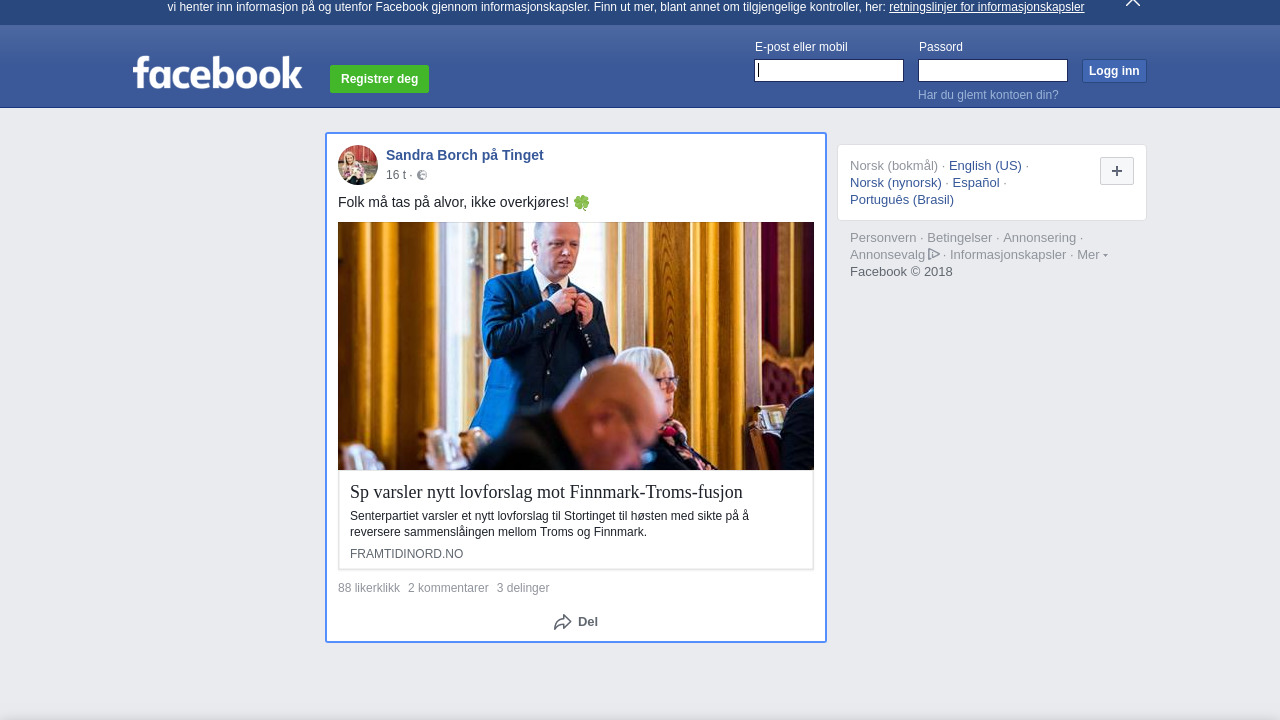The image size is (1280, 720).
Task: Click the Del share arrow button
Action: point(576,622)
